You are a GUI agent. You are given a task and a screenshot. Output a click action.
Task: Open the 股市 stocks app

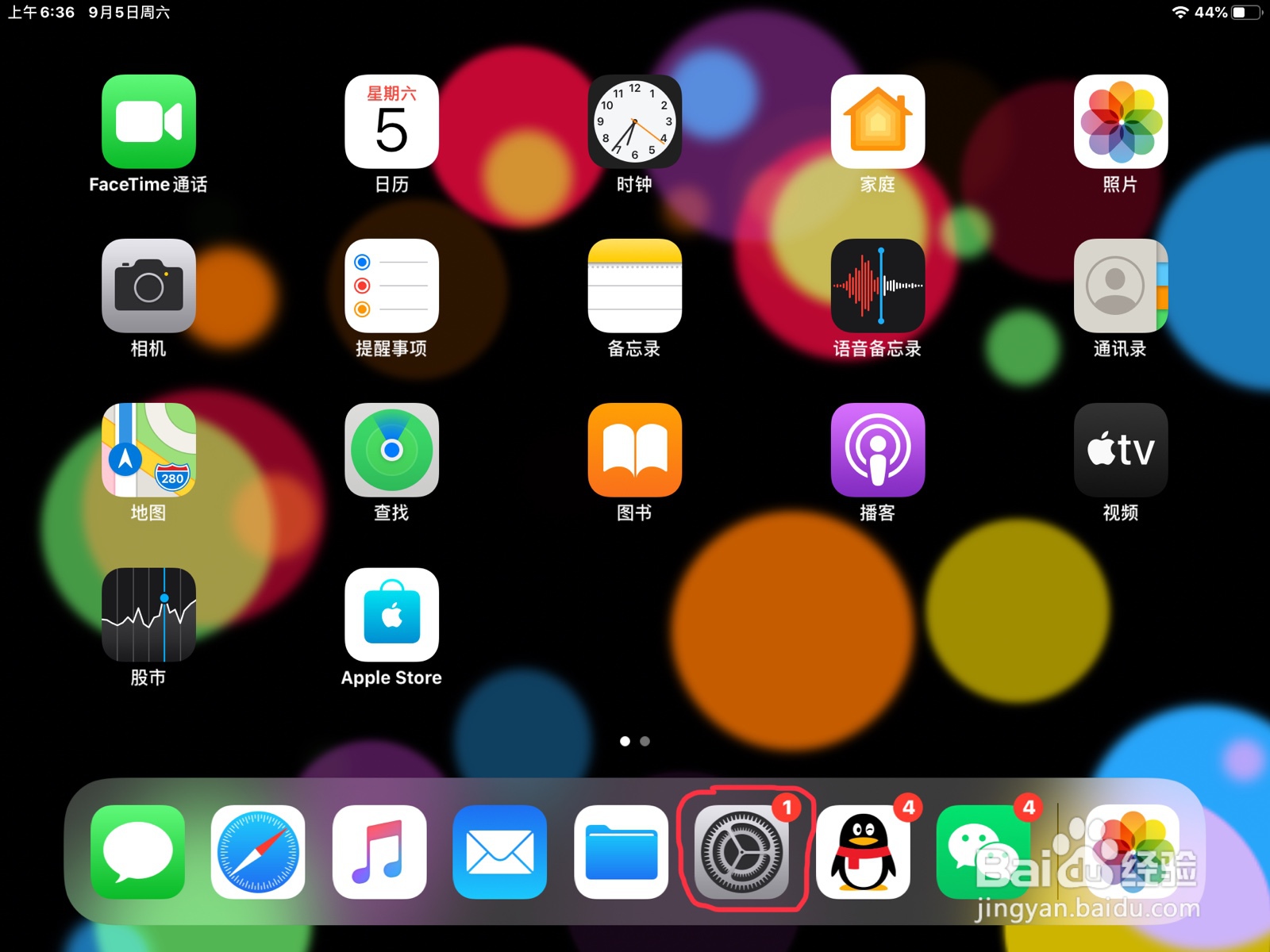pos(148,614)
